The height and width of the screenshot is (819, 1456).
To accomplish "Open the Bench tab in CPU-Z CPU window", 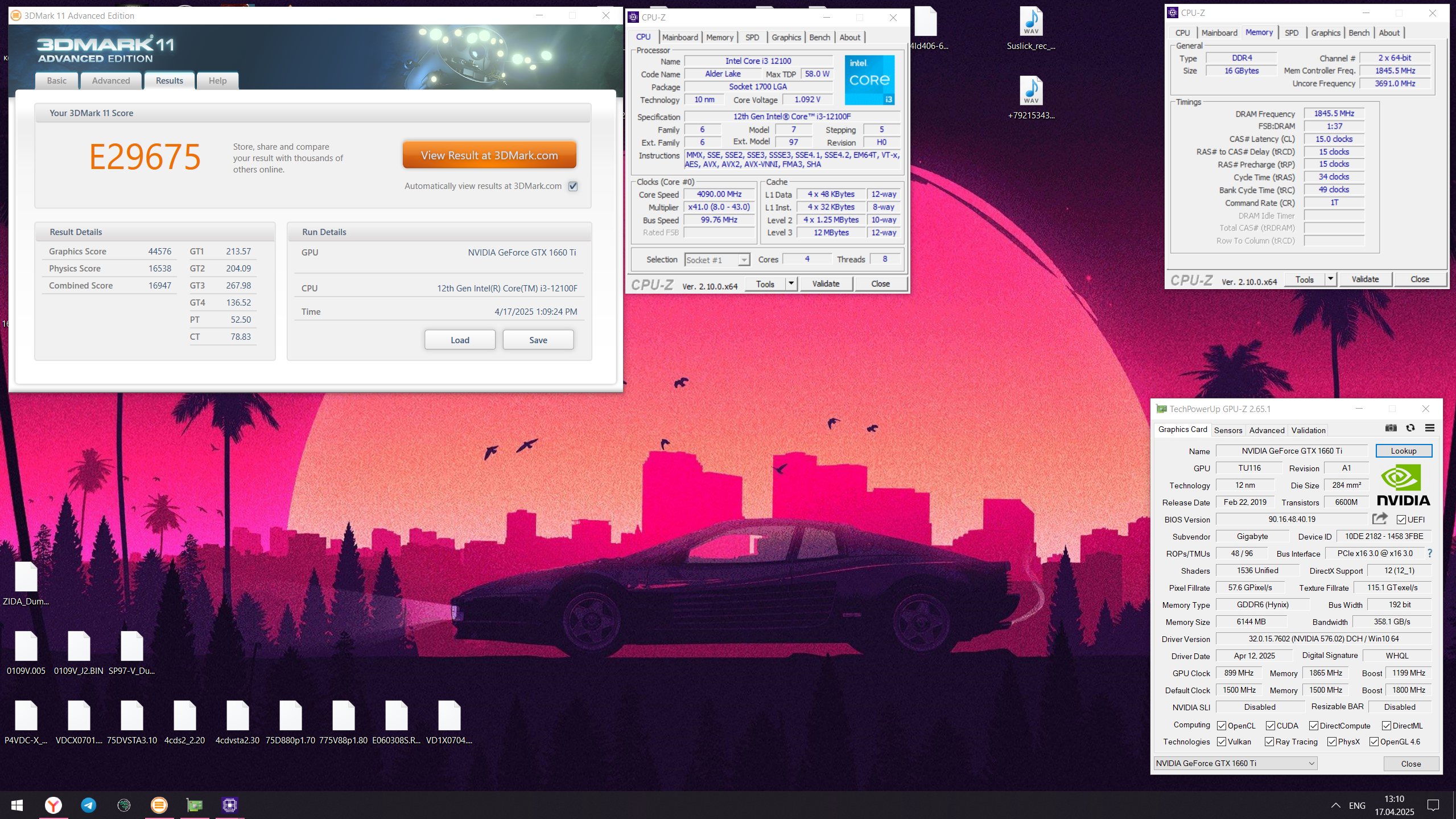I will click(819, 37).
